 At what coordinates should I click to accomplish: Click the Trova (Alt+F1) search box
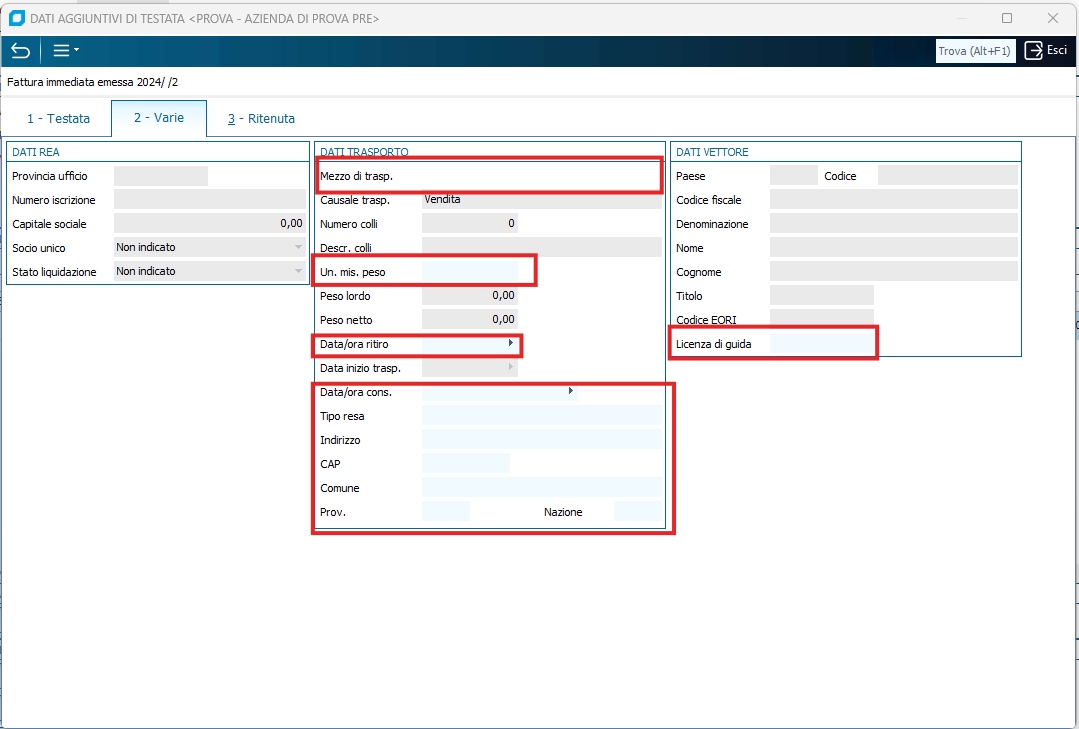(975, 51)
